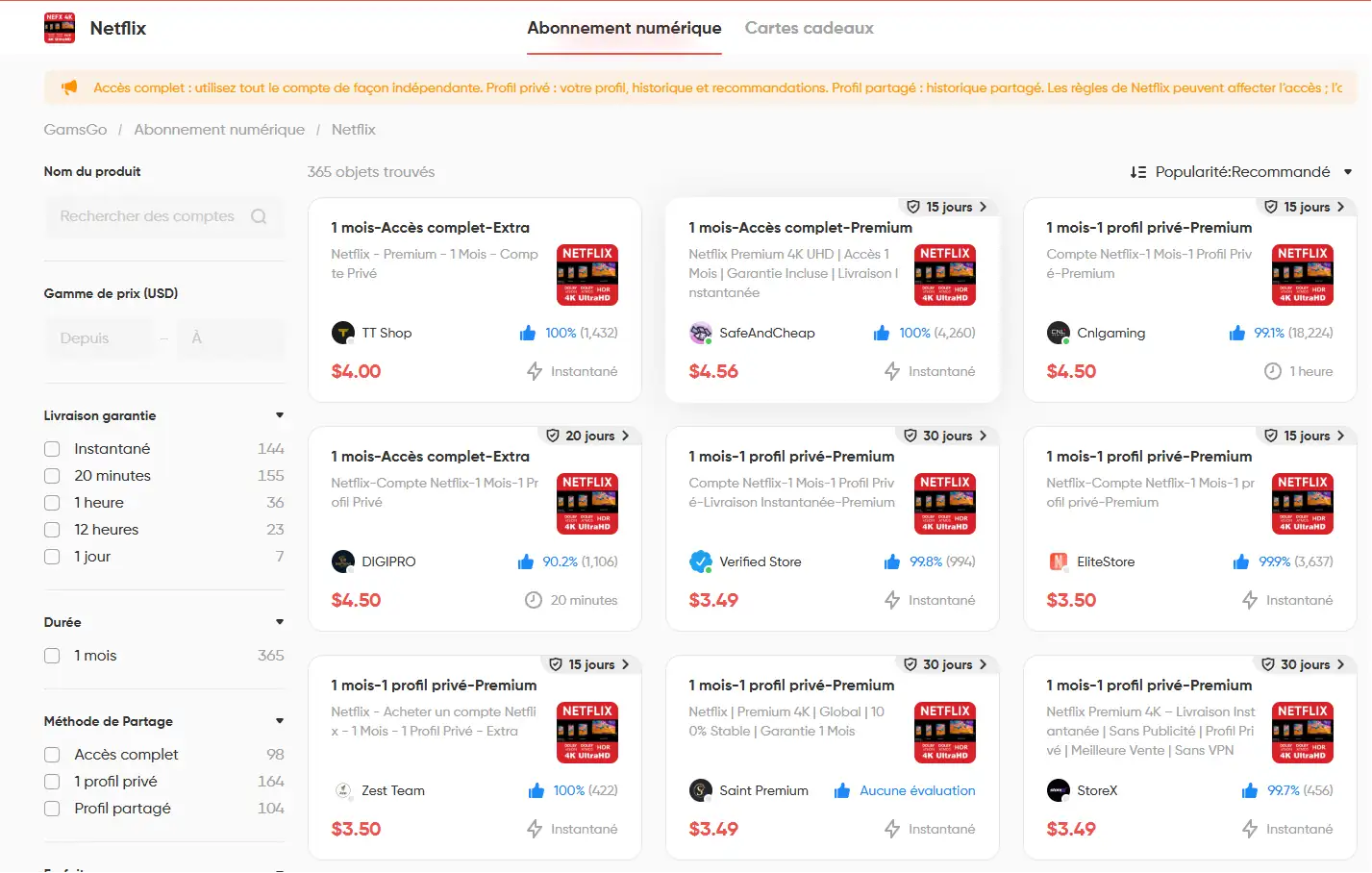Viewport: 1372px width, 873px height.
Task: Click thumbs-up icon on SafeAndCheap listing
Action: (882, 333)
